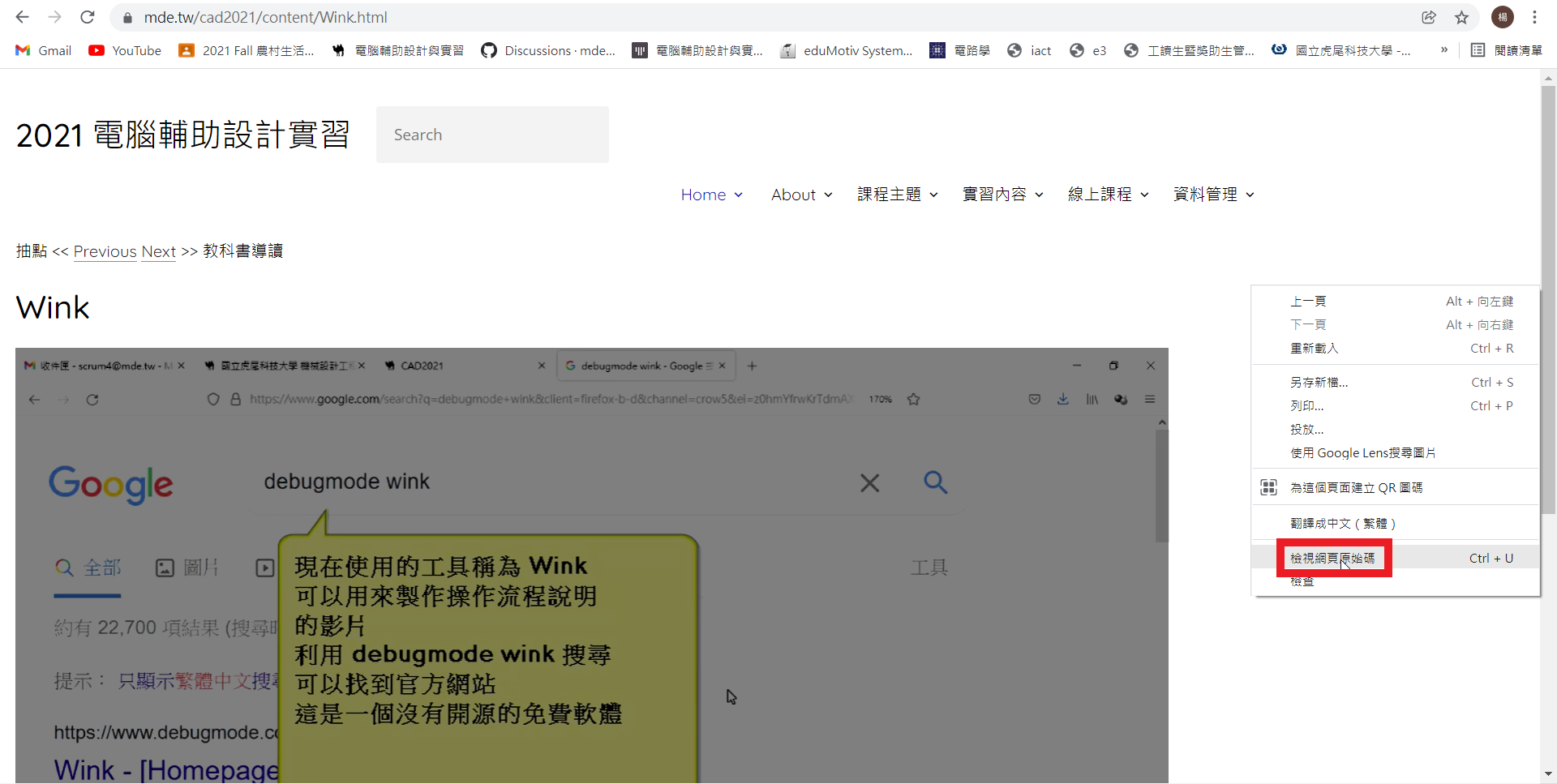This screenshot has height=784, width=1557.
Task: Select 上一頁 in the context menu
Action: [x=1396, y=301]
